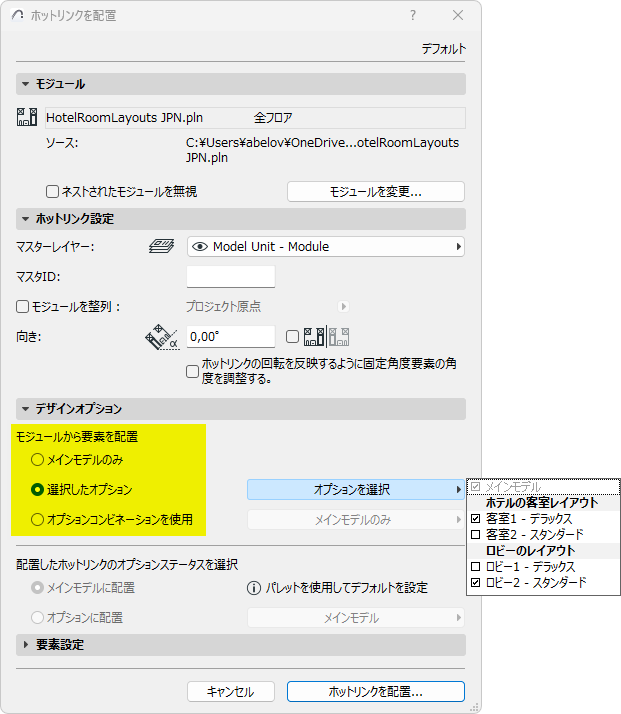Click the ホットリンクを配置... button
The height and width of the screenshot is (714, 621).
[376, 692]
